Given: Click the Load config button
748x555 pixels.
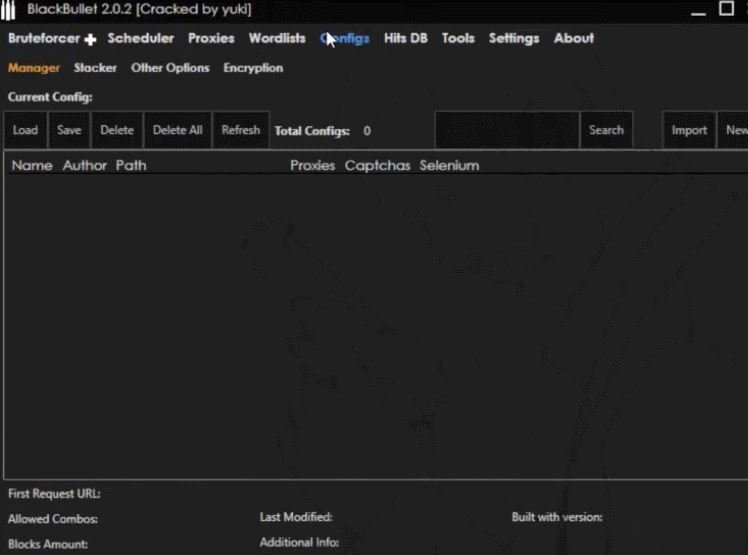Looking at the screenshot, I should [25, 130].
